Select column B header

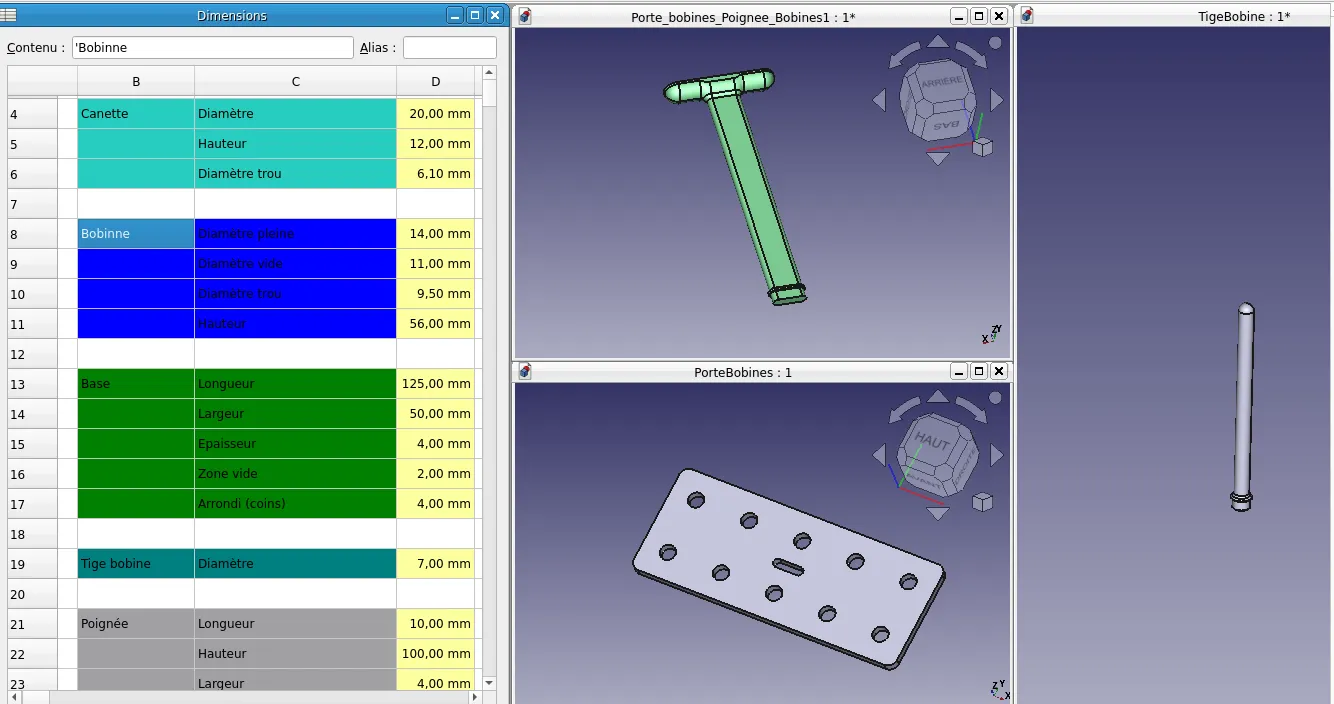click(x=136, y=81)
